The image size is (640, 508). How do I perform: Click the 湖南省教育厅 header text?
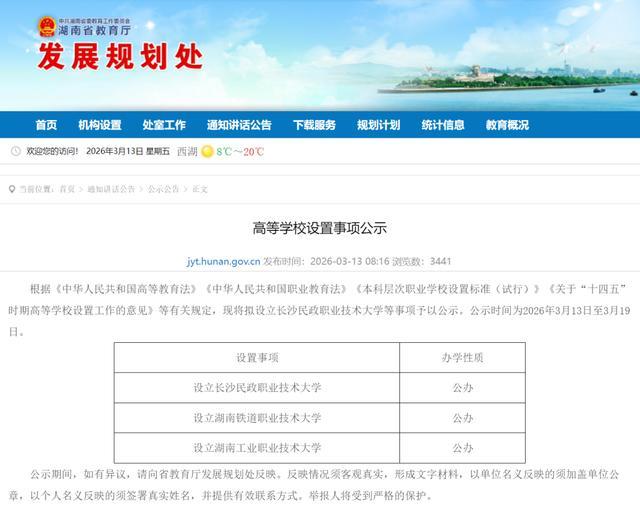point(94,30)
